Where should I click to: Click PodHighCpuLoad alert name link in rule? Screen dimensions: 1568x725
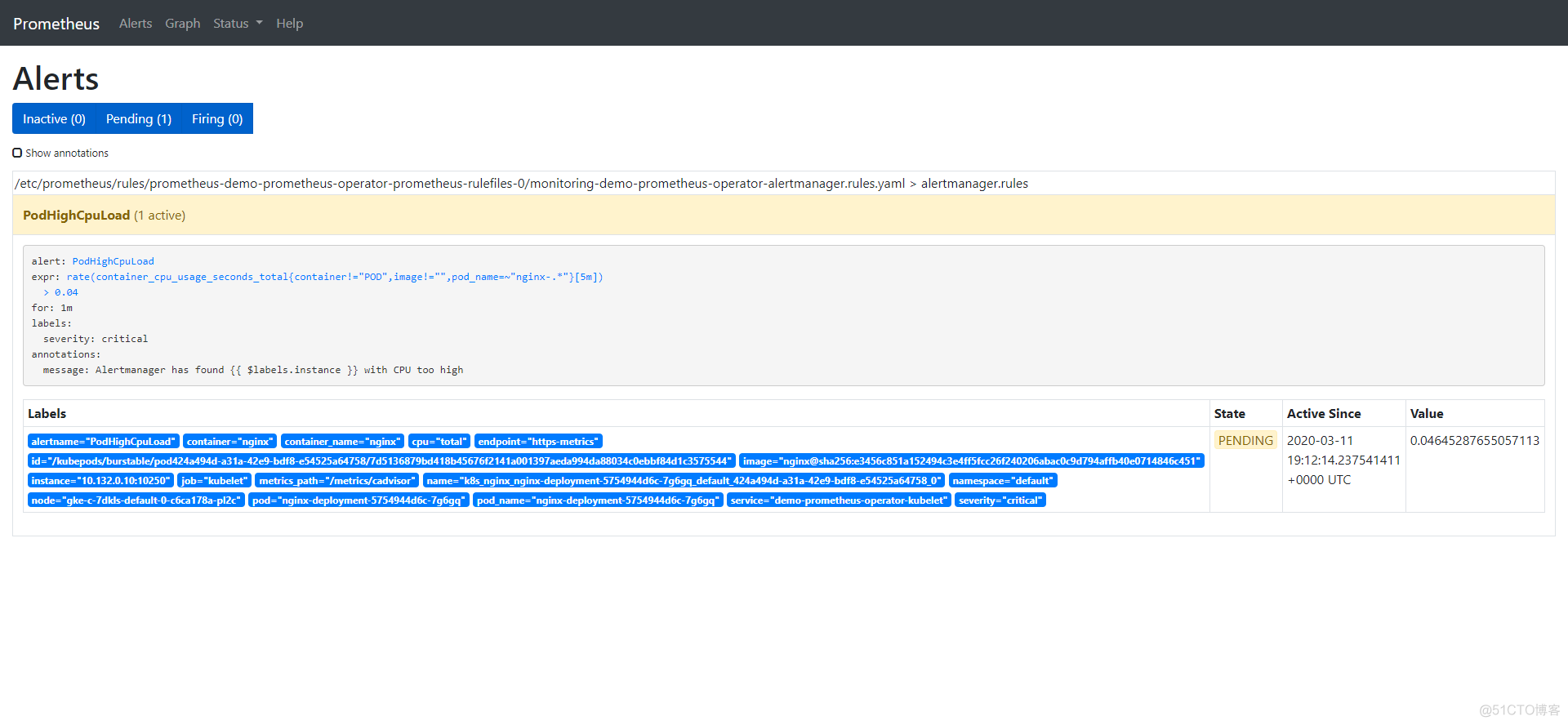[113, 261]
